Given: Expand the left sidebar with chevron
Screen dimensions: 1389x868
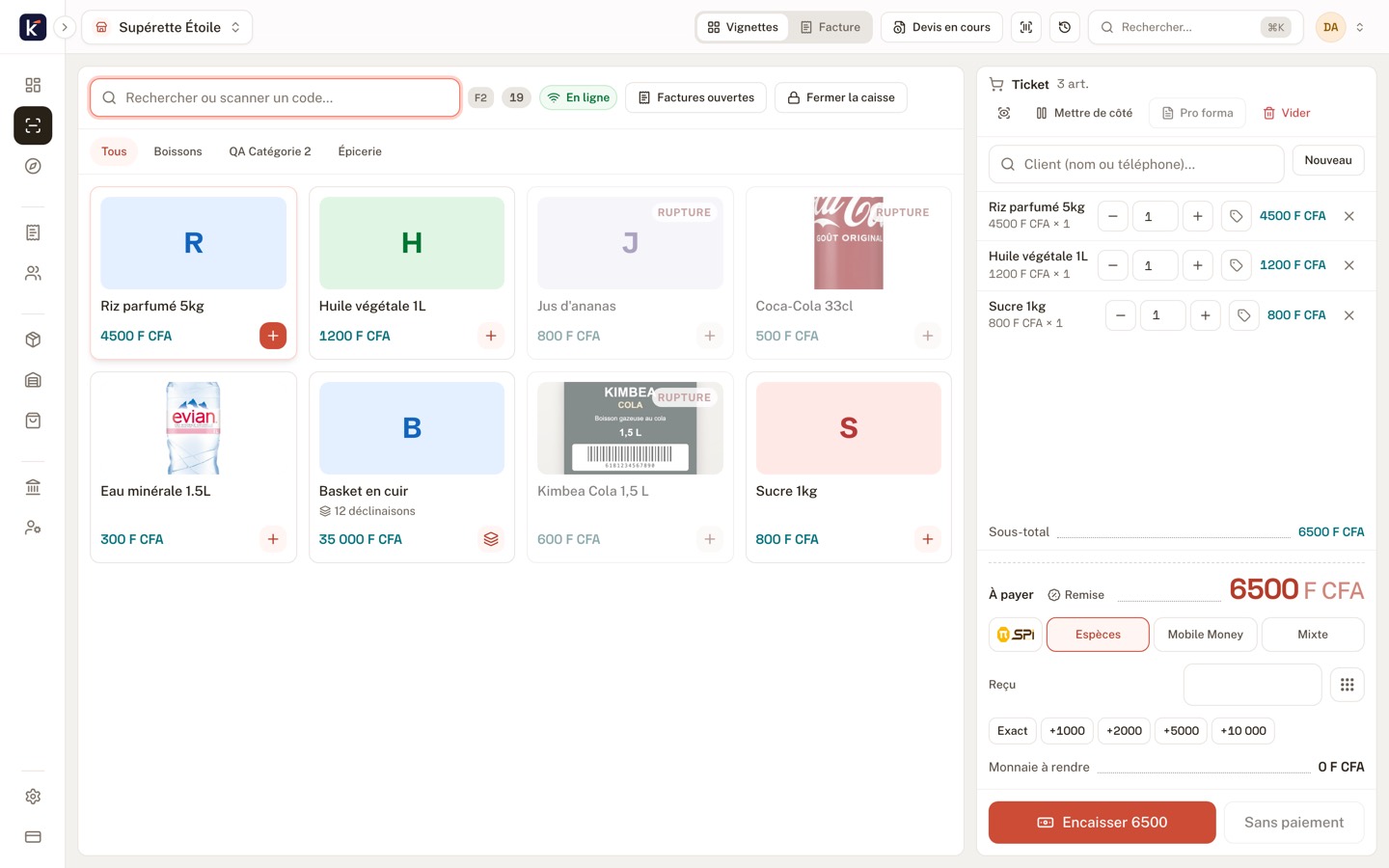Looking at the screenshot, I should (65, 27).
